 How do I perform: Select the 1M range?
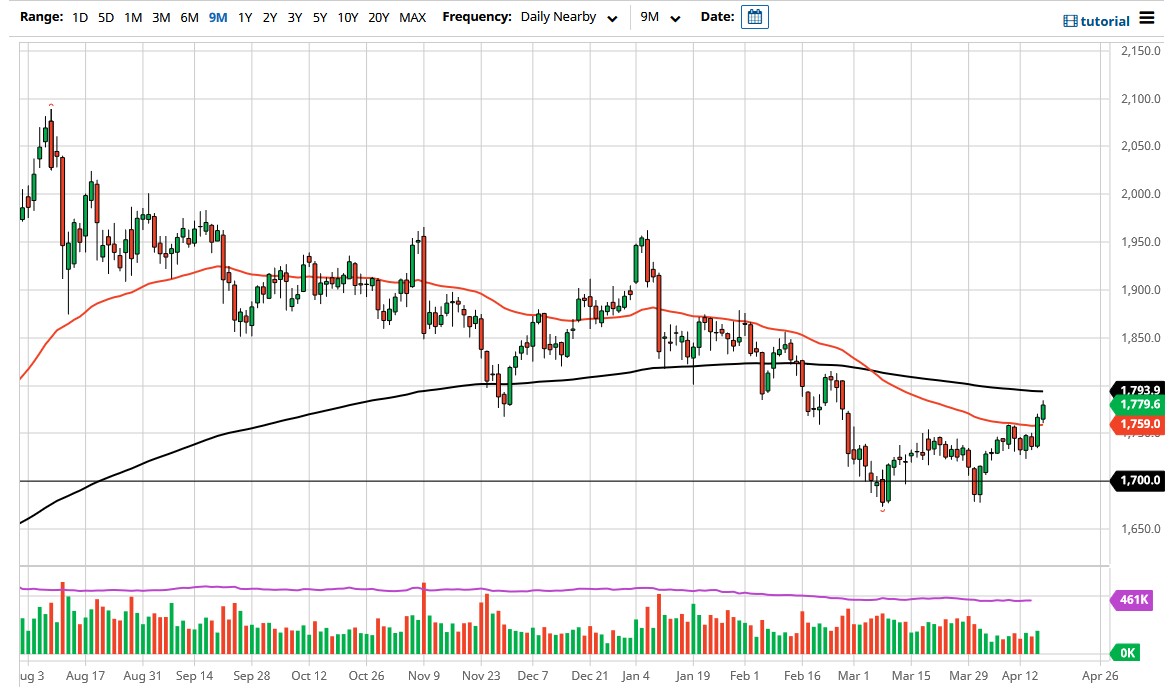133,17
